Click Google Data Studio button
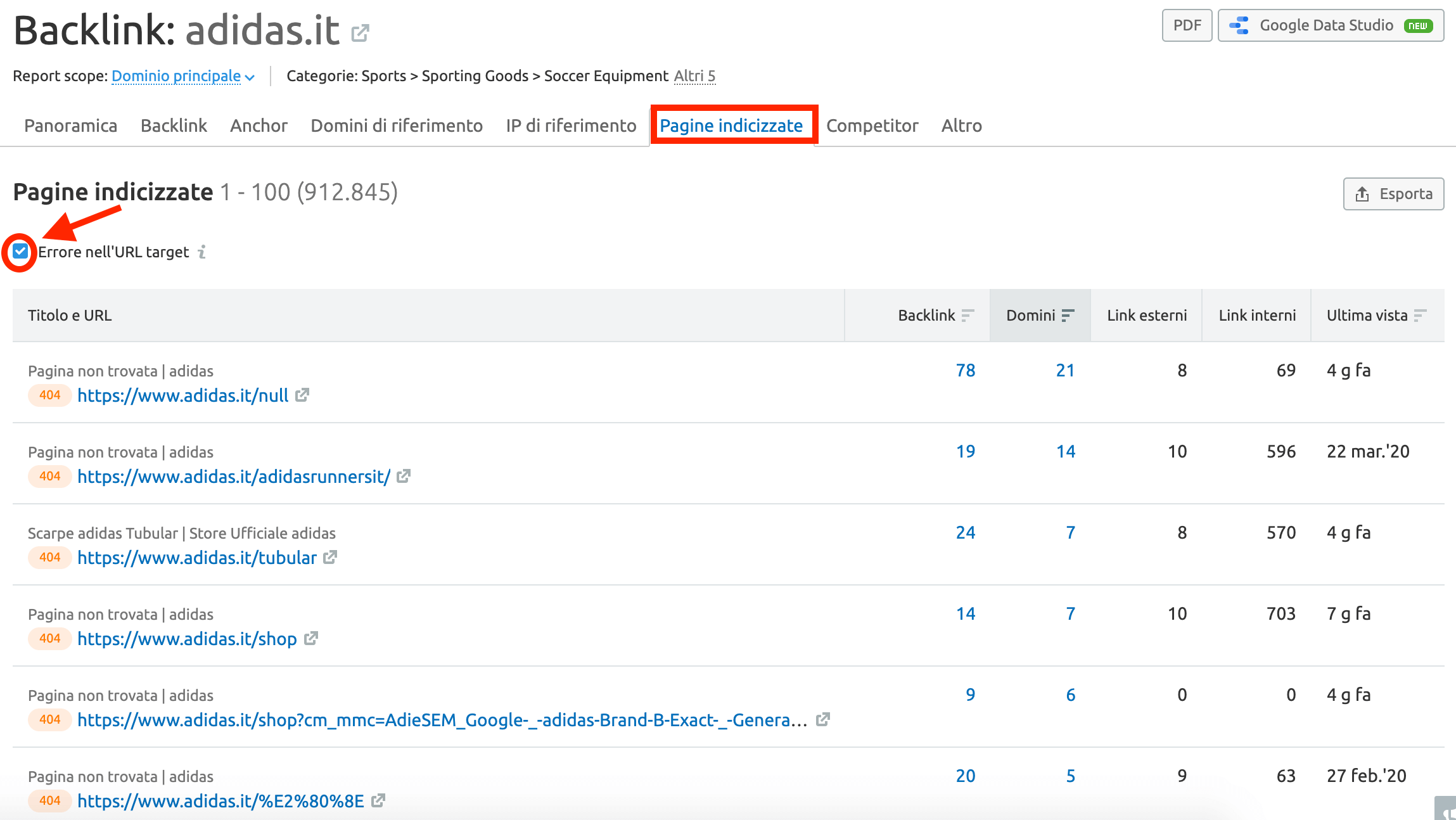Screen dimensions: 1456x820 click(1331, 25)
